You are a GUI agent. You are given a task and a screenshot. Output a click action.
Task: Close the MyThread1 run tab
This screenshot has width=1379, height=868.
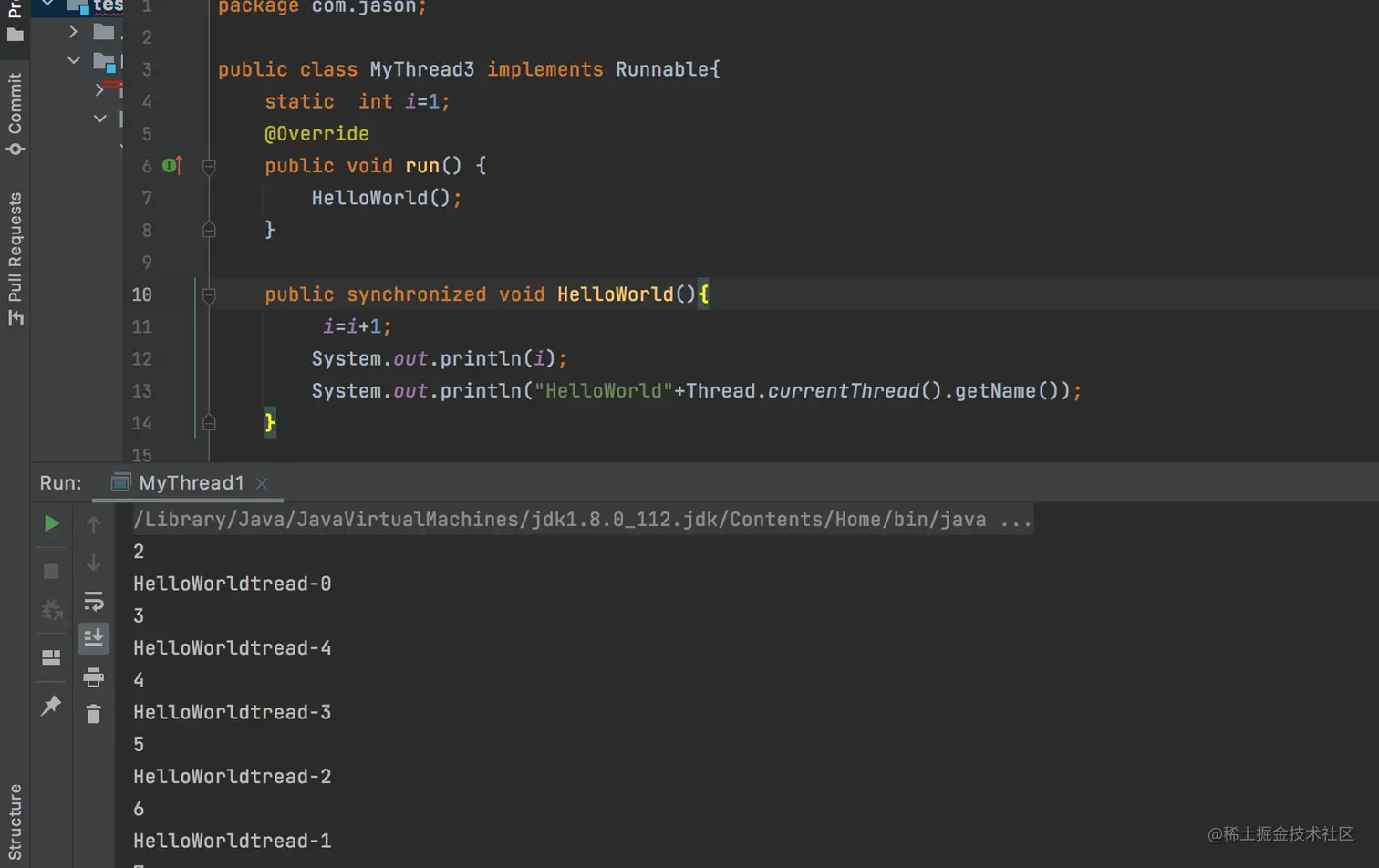[262, 483]
